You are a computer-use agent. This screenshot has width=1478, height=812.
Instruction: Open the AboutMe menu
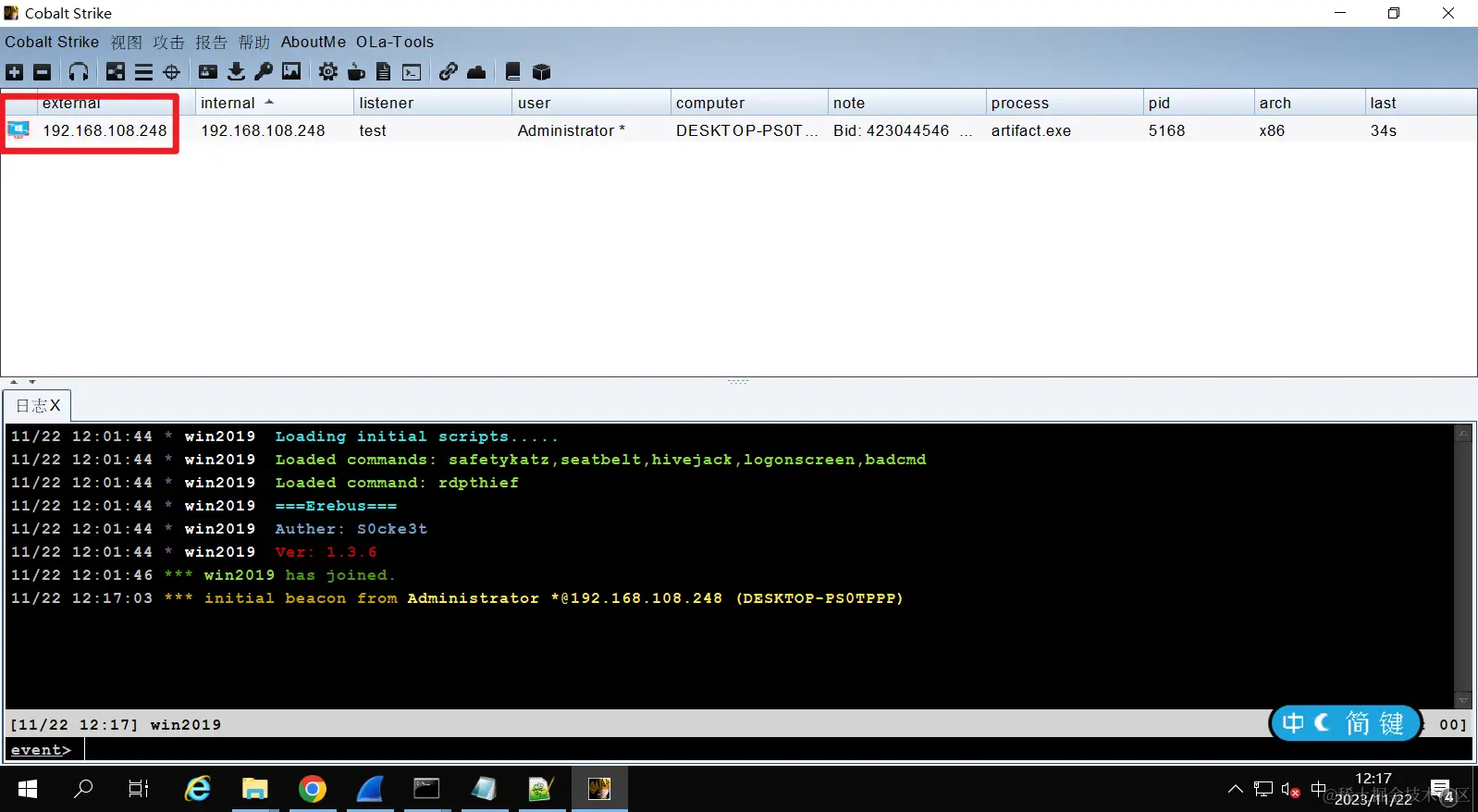click(314, 42)
